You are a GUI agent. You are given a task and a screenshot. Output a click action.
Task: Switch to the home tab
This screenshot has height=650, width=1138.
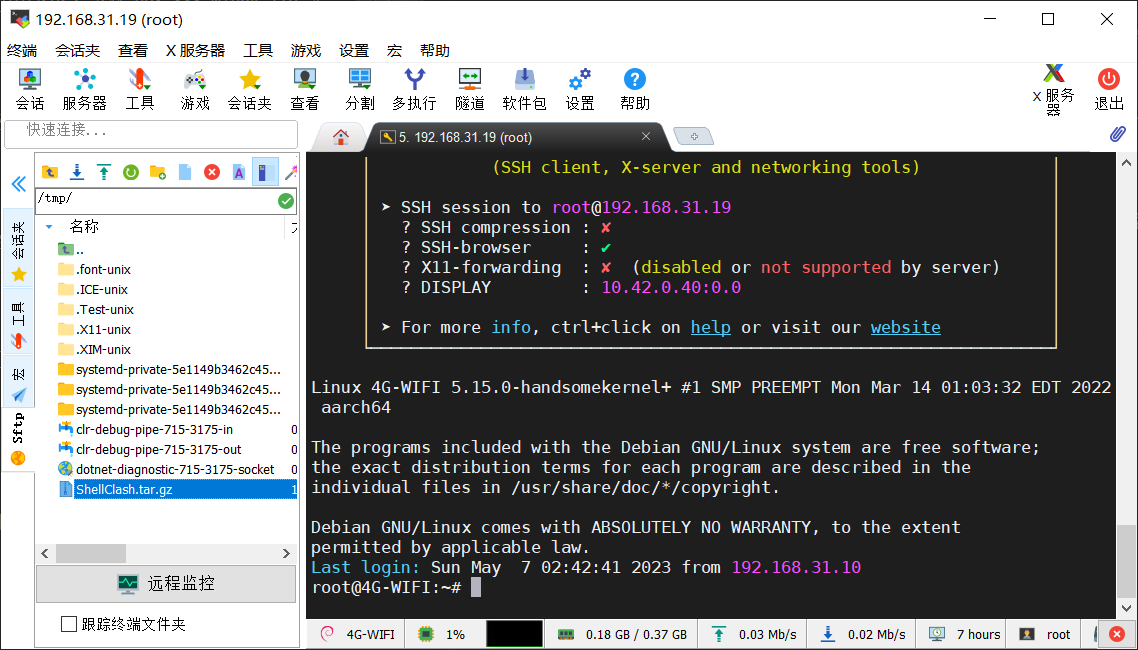tap(341, 137)
